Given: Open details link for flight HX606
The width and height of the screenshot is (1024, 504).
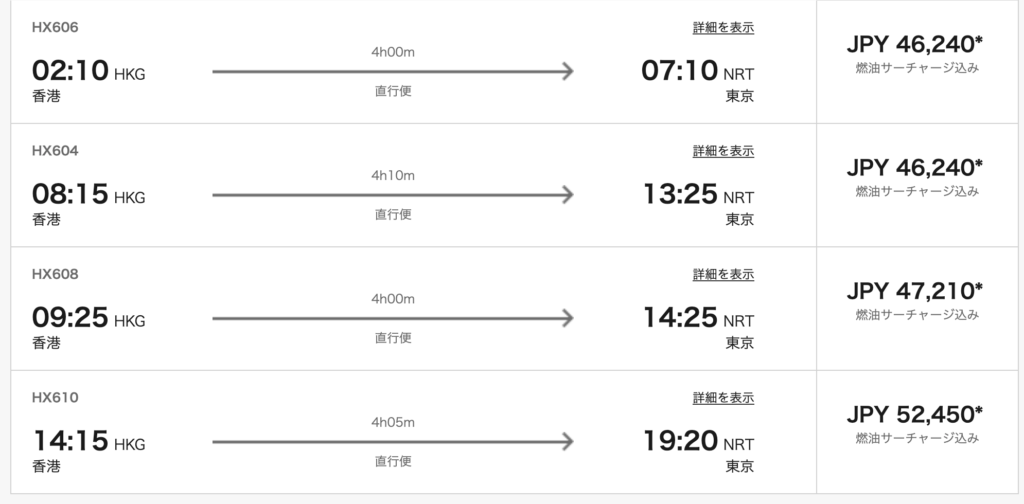Looking at the screenshot, I should [723, 28].
